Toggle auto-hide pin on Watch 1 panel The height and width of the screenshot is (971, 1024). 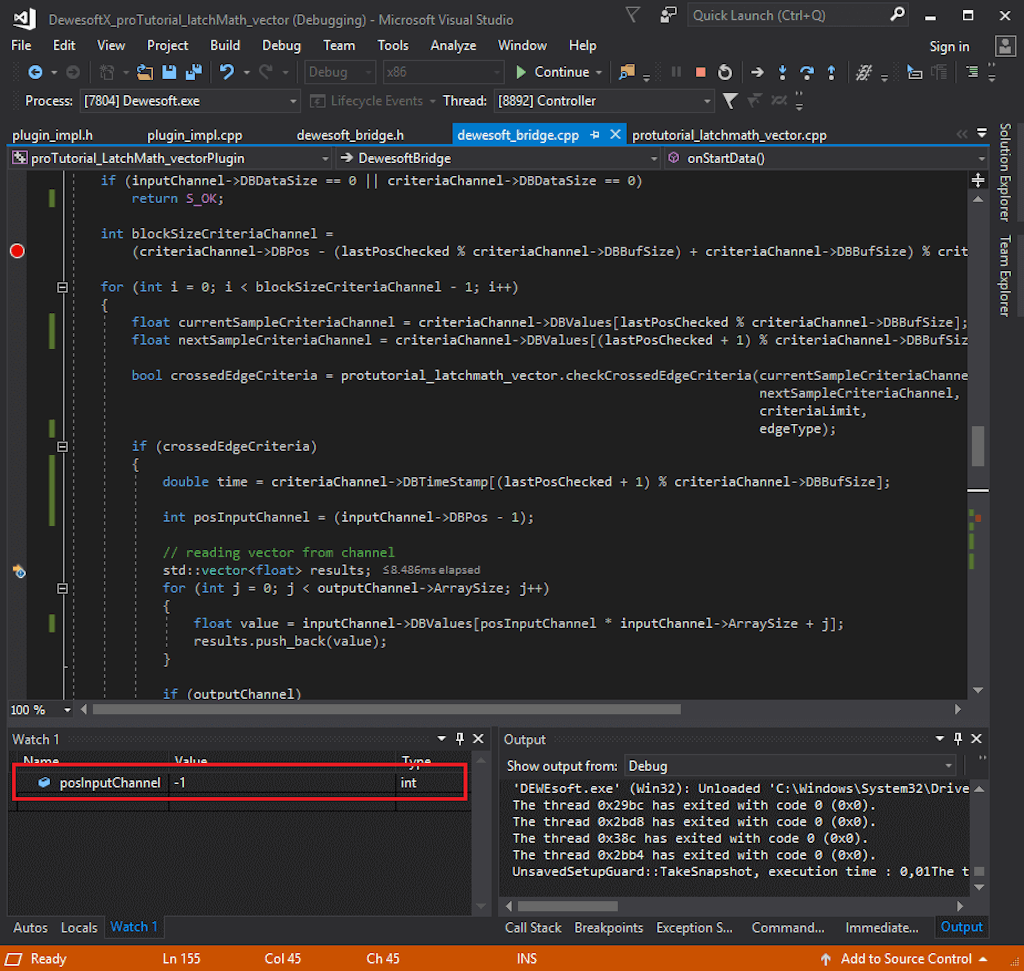pos(460,739)
